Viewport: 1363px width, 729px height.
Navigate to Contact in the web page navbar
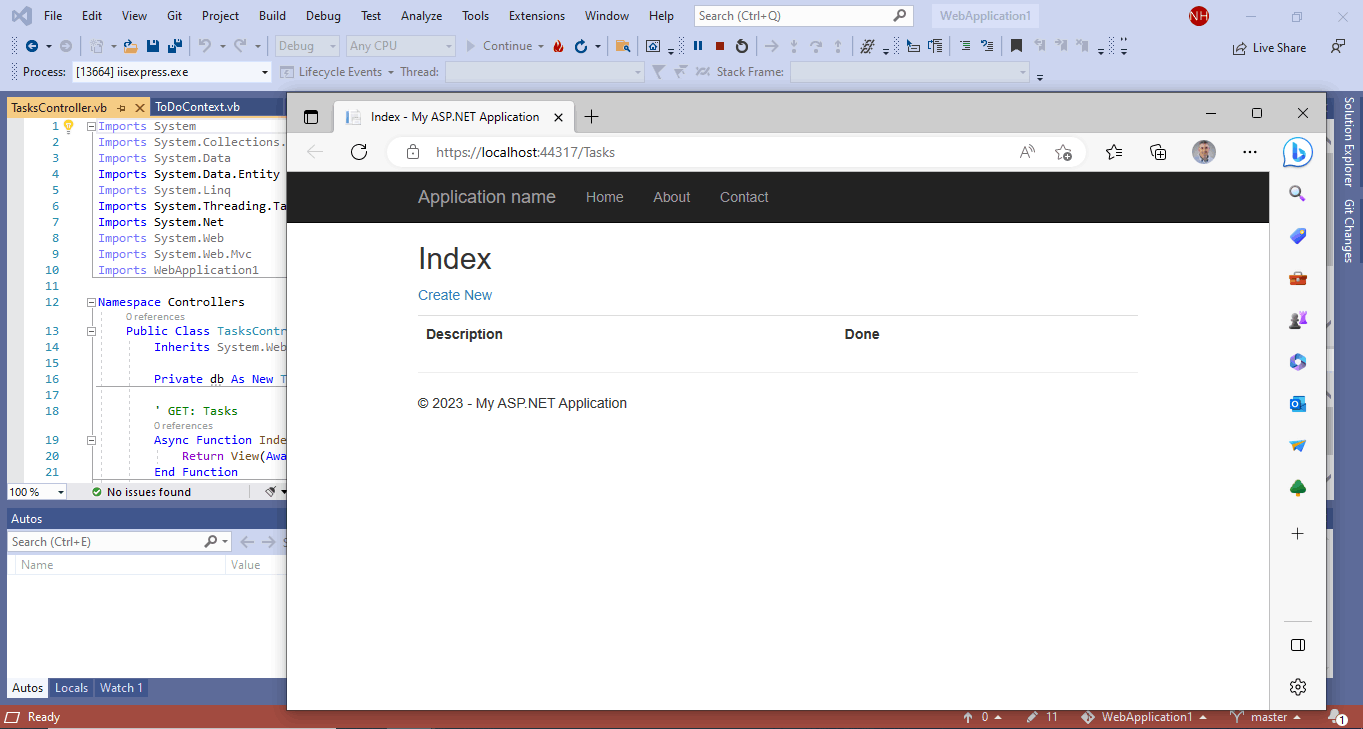coord(743,197)
